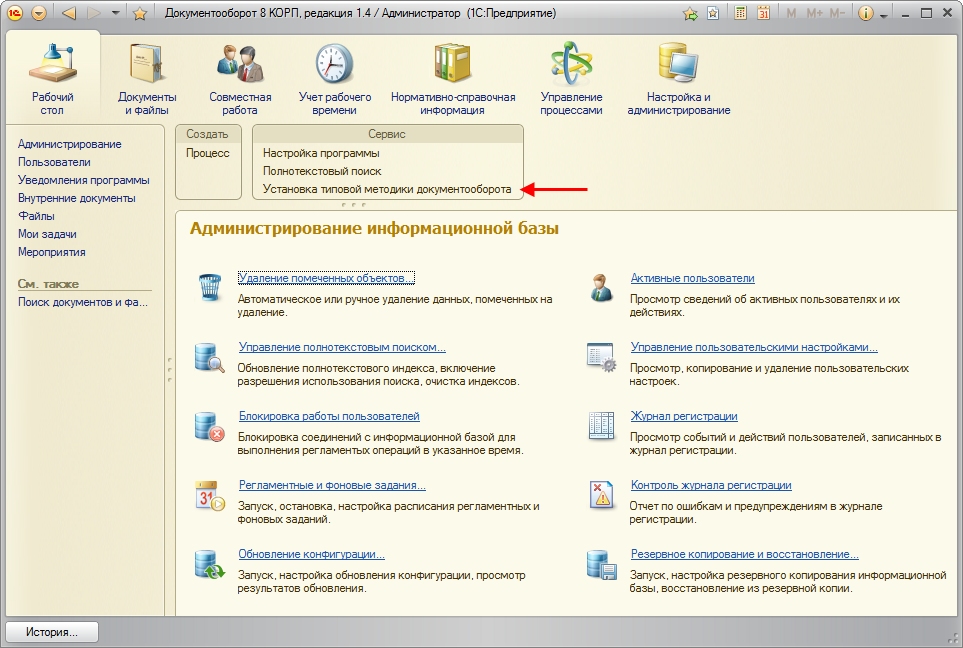This screenshot has height=648, width=963.
Task: Click Регламентные и фоновые задания link
Action: 332,485
